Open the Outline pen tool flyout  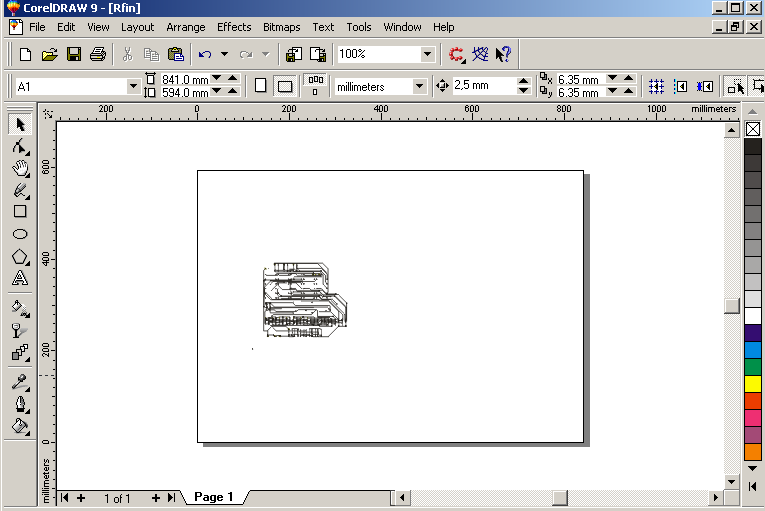click(x=20, y=404)
